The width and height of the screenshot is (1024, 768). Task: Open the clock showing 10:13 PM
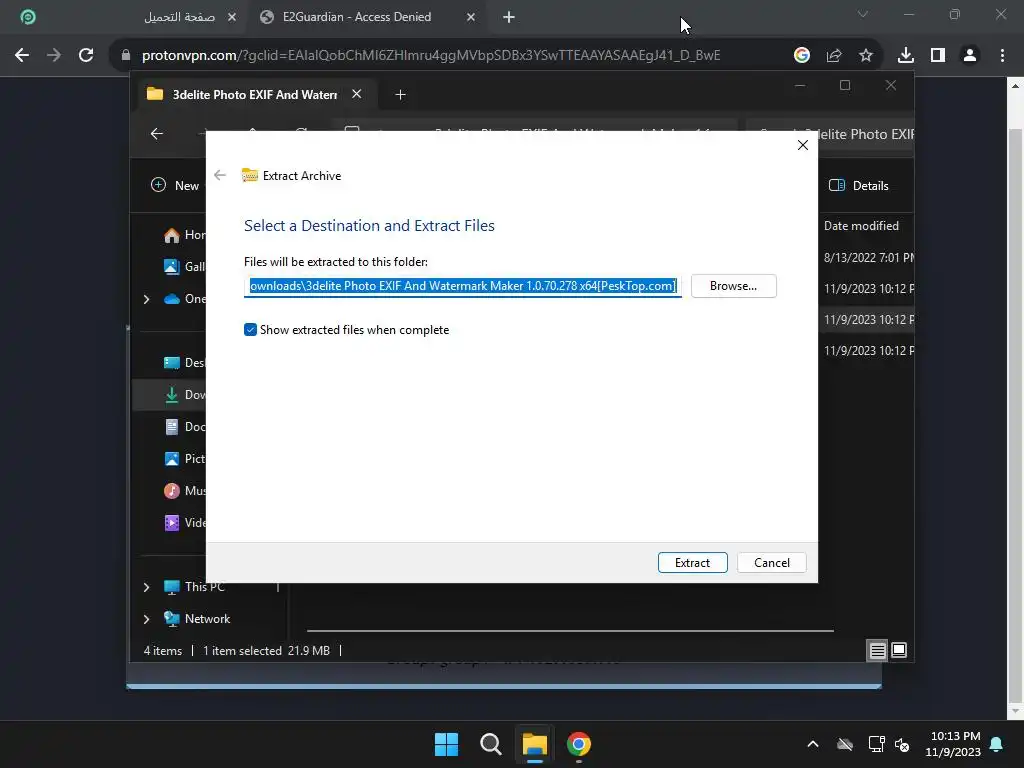click(953, 744)
